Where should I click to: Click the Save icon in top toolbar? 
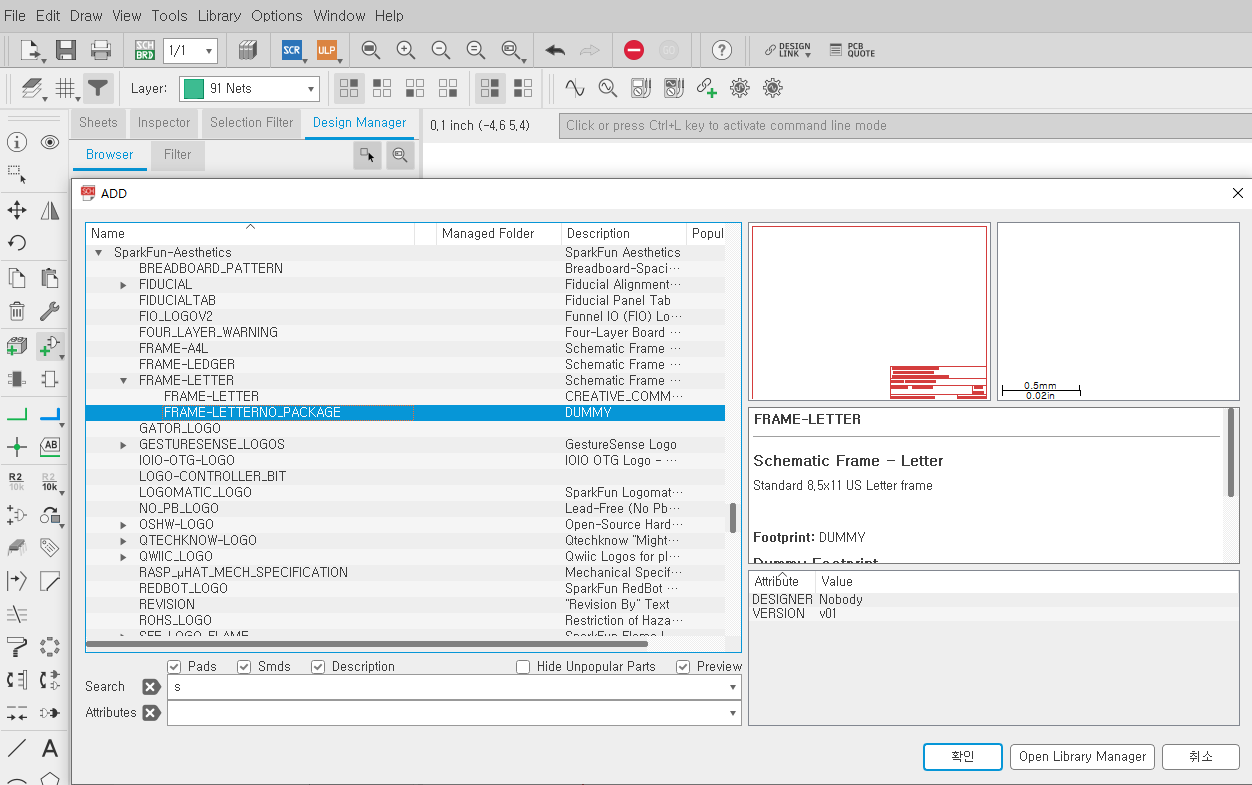coord(66,50)
